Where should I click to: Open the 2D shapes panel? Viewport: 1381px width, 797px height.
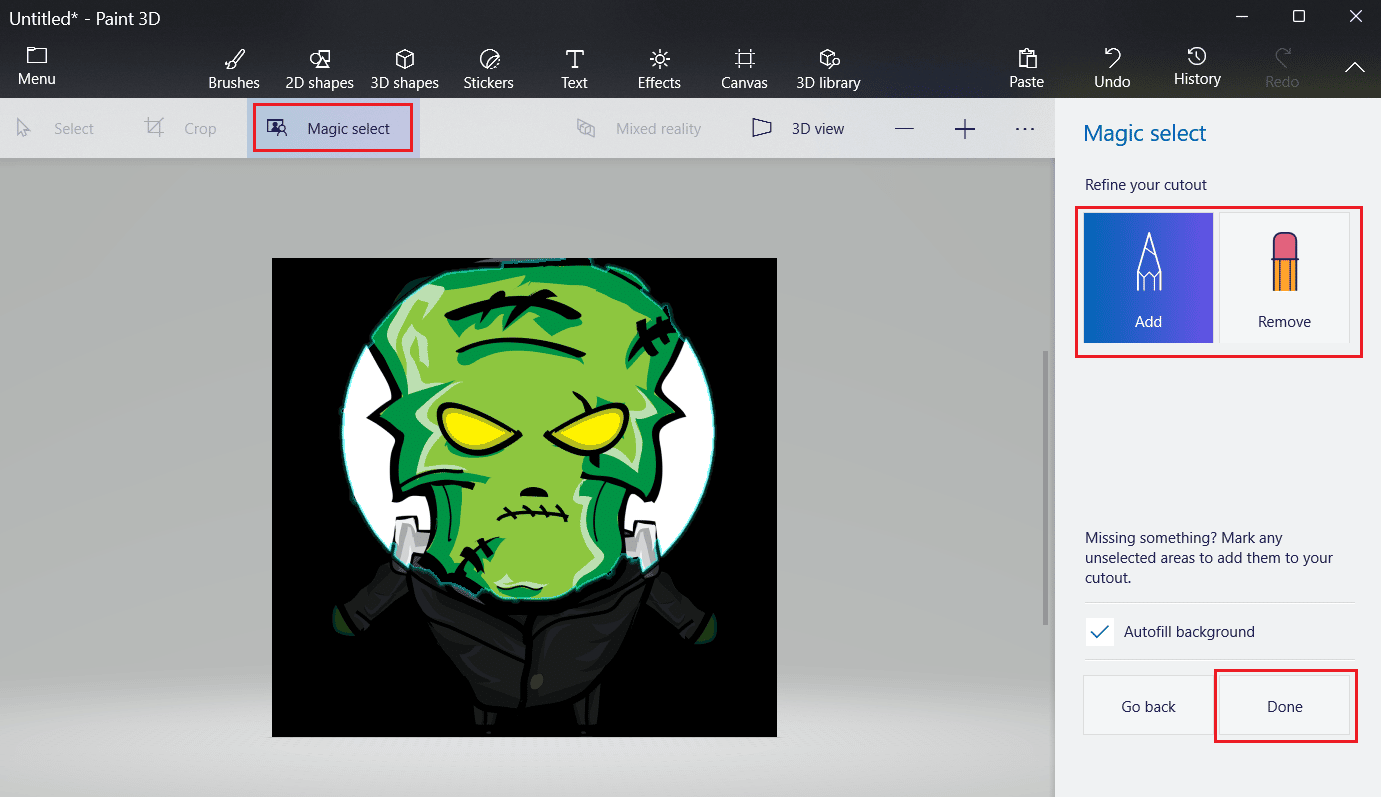[320, 68]
